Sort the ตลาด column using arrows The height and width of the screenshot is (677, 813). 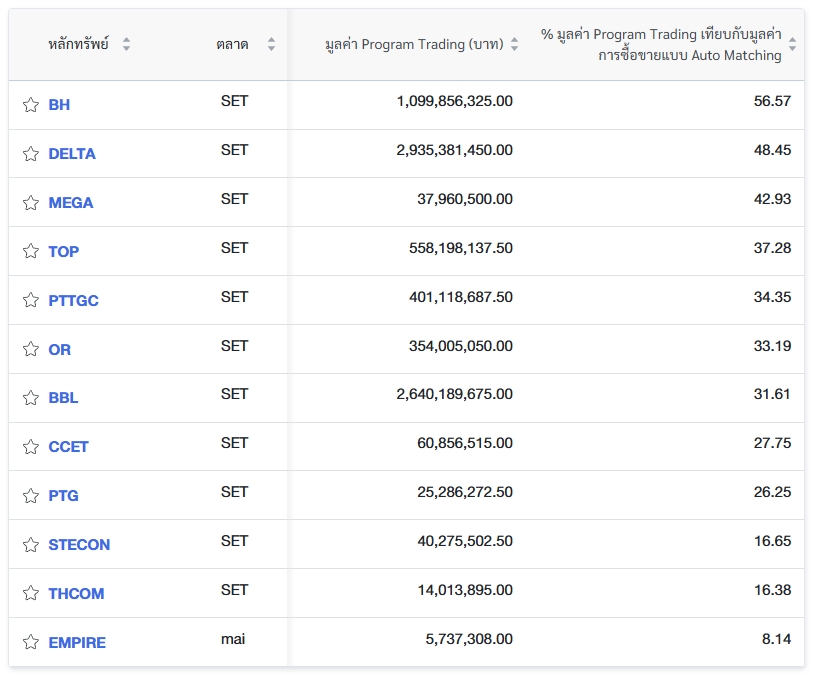(271, 45)
